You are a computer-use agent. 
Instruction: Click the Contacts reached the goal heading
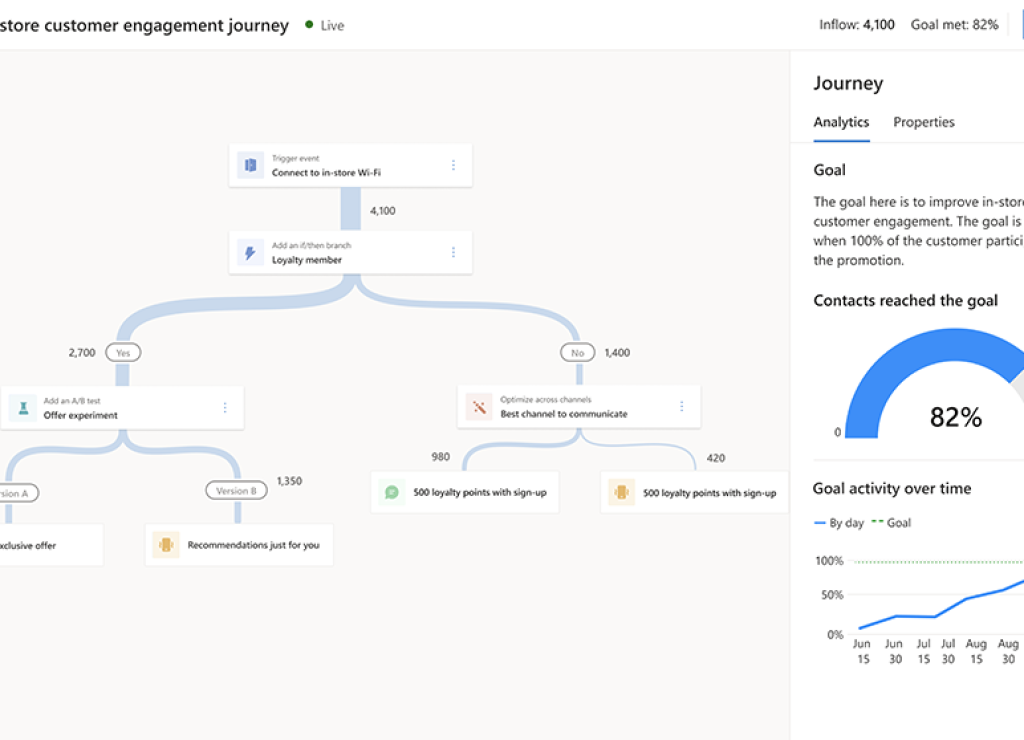click(905, 300)
